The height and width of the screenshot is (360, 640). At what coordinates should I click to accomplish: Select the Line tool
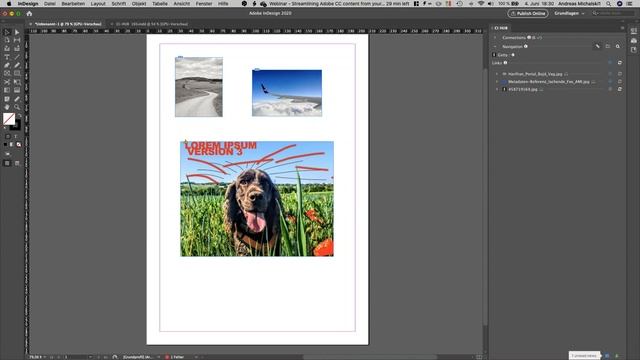click(17, 57)
